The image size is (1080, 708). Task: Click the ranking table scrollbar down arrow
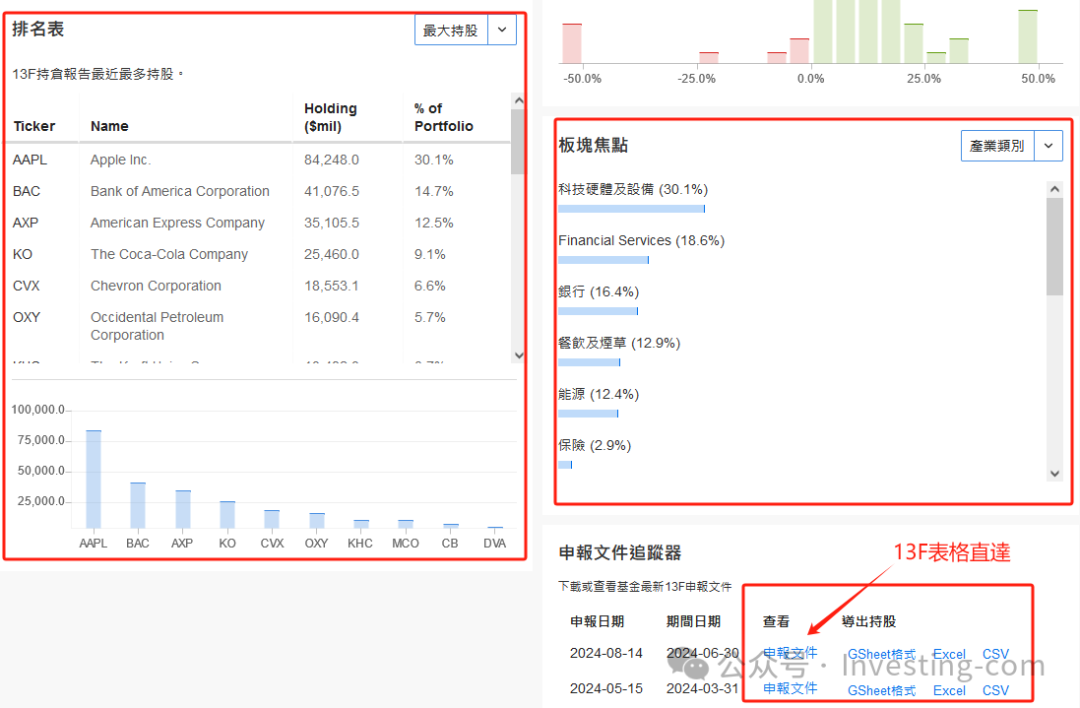[x=519, y=355]
